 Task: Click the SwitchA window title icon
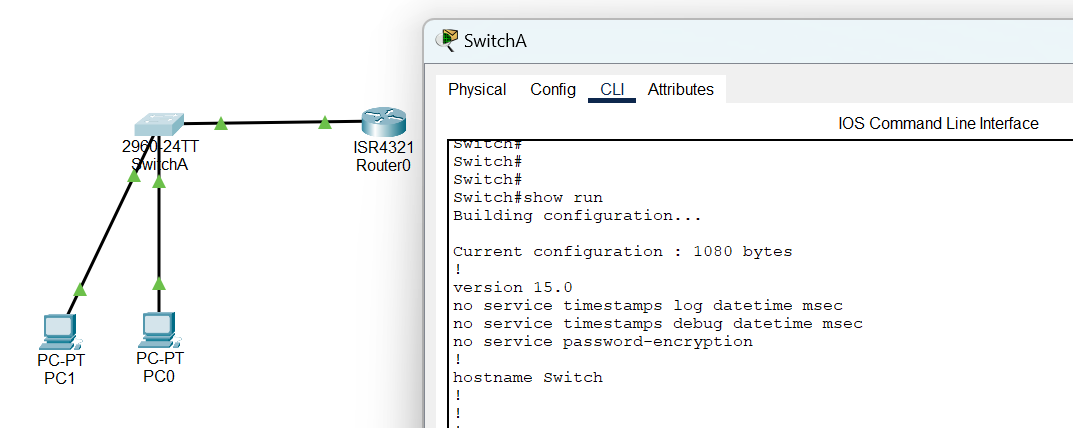pos(447,40)
